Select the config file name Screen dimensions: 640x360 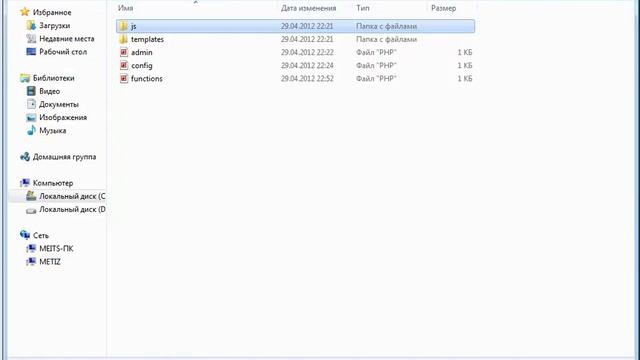coord(141,65)
